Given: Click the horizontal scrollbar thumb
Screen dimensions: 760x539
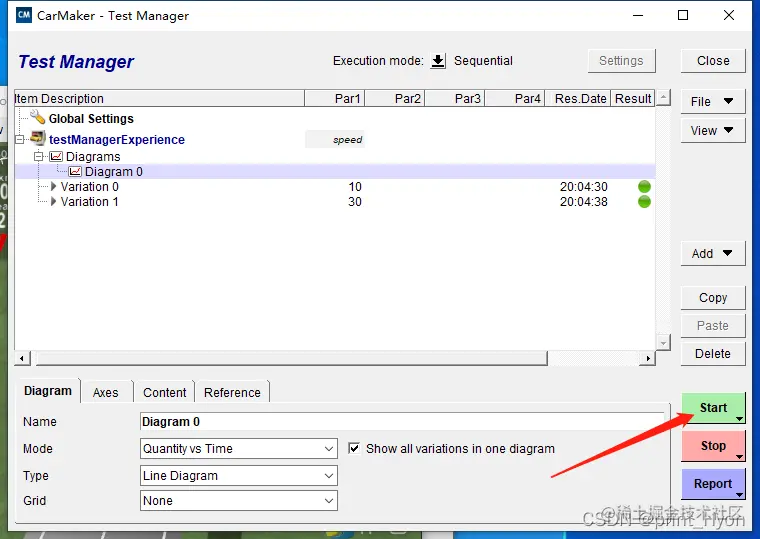Looking at the screenshot, I should coord(291,359).
